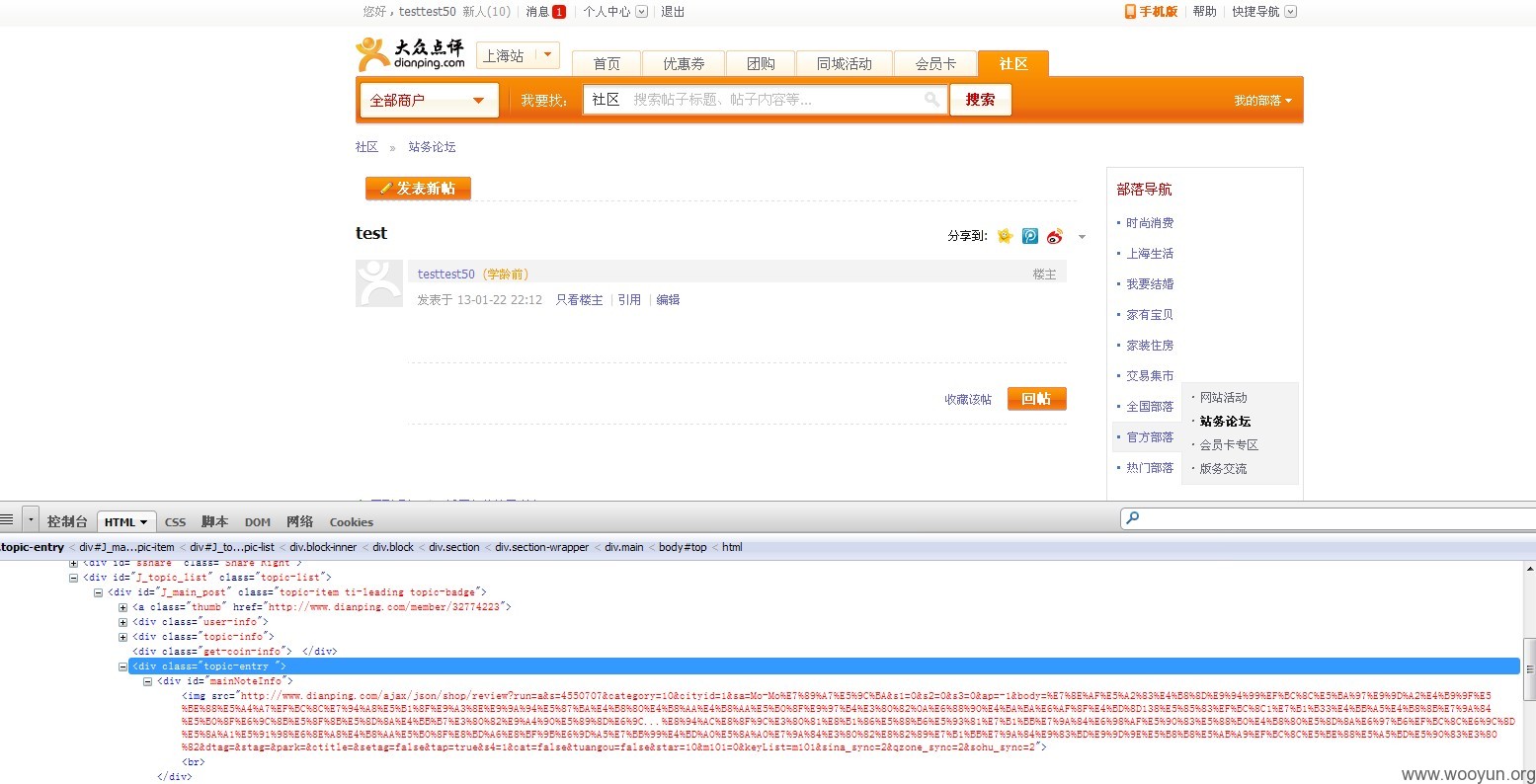Select 官方部落 in tribe navigation

click(x=1150, y=437)
